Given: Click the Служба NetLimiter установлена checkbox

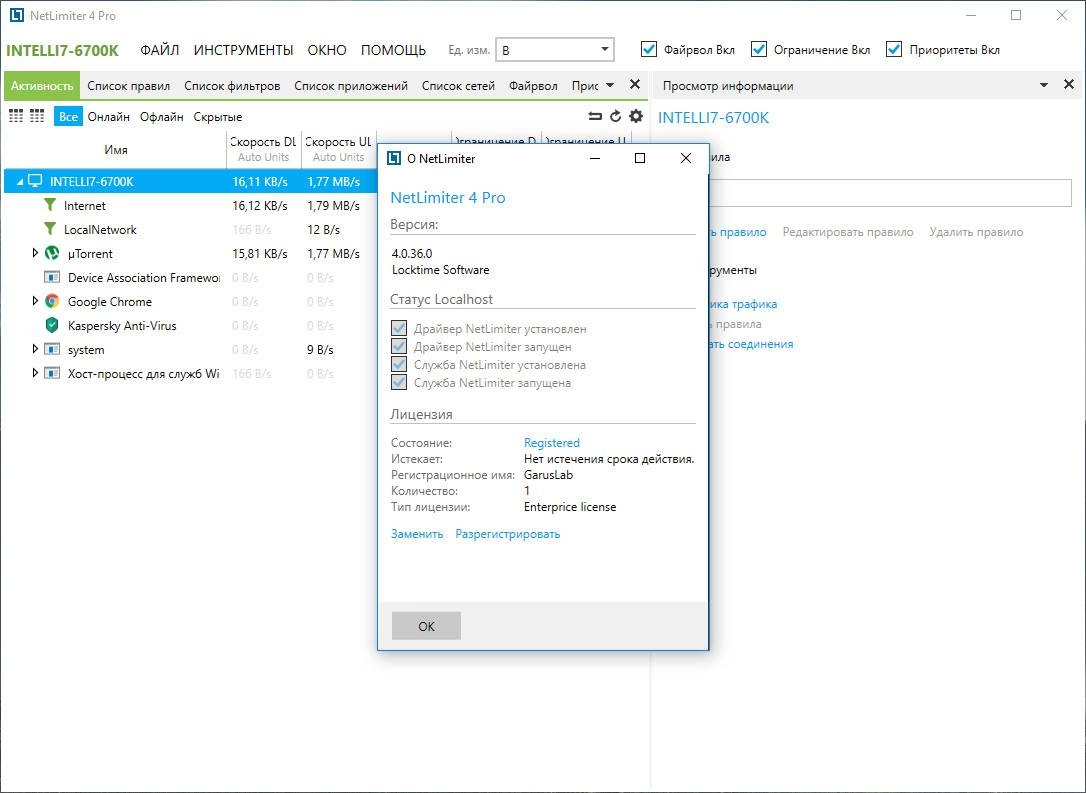Looking at the screenshot, I should [399, 364].
